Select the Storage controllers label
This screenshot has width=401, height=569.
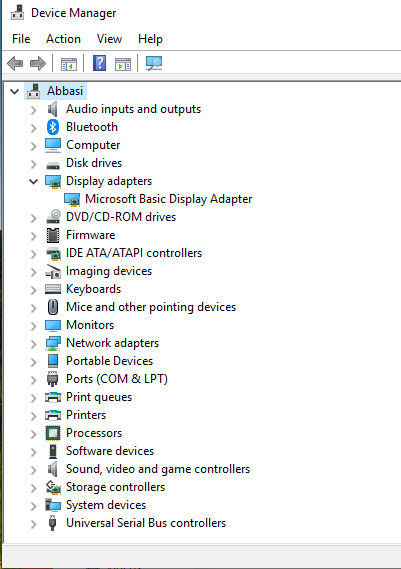tap(115, 487)
